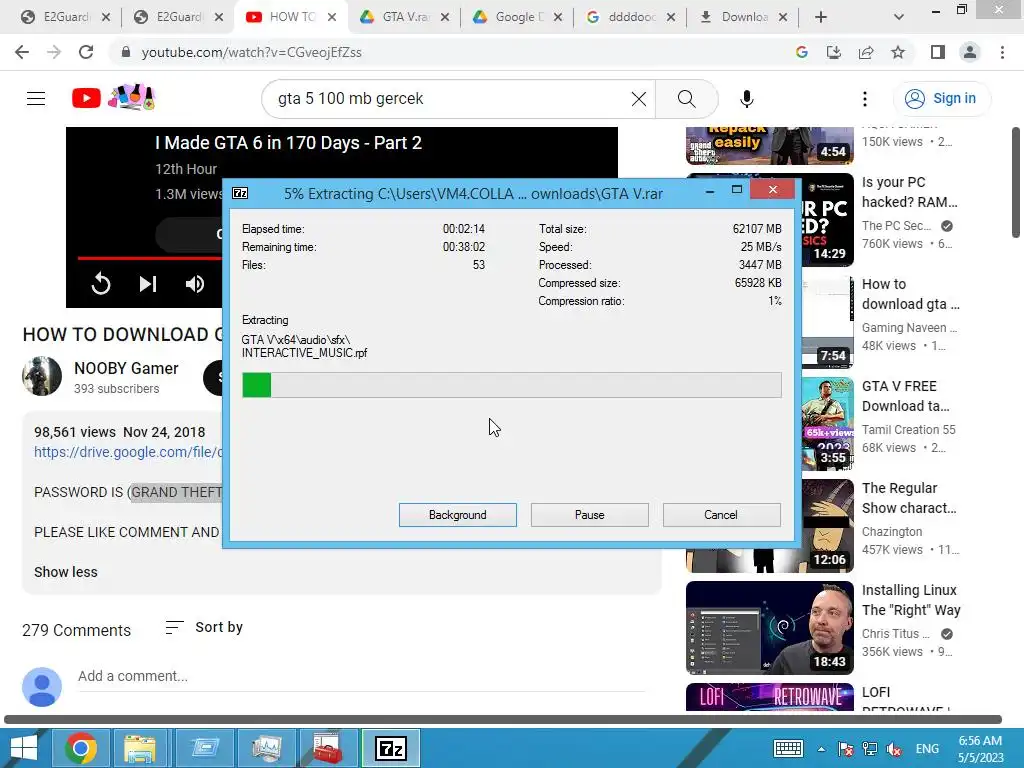Open 'How to download gta' video title
This screenshot has width=1024, height=768.
tap(910, 294)
